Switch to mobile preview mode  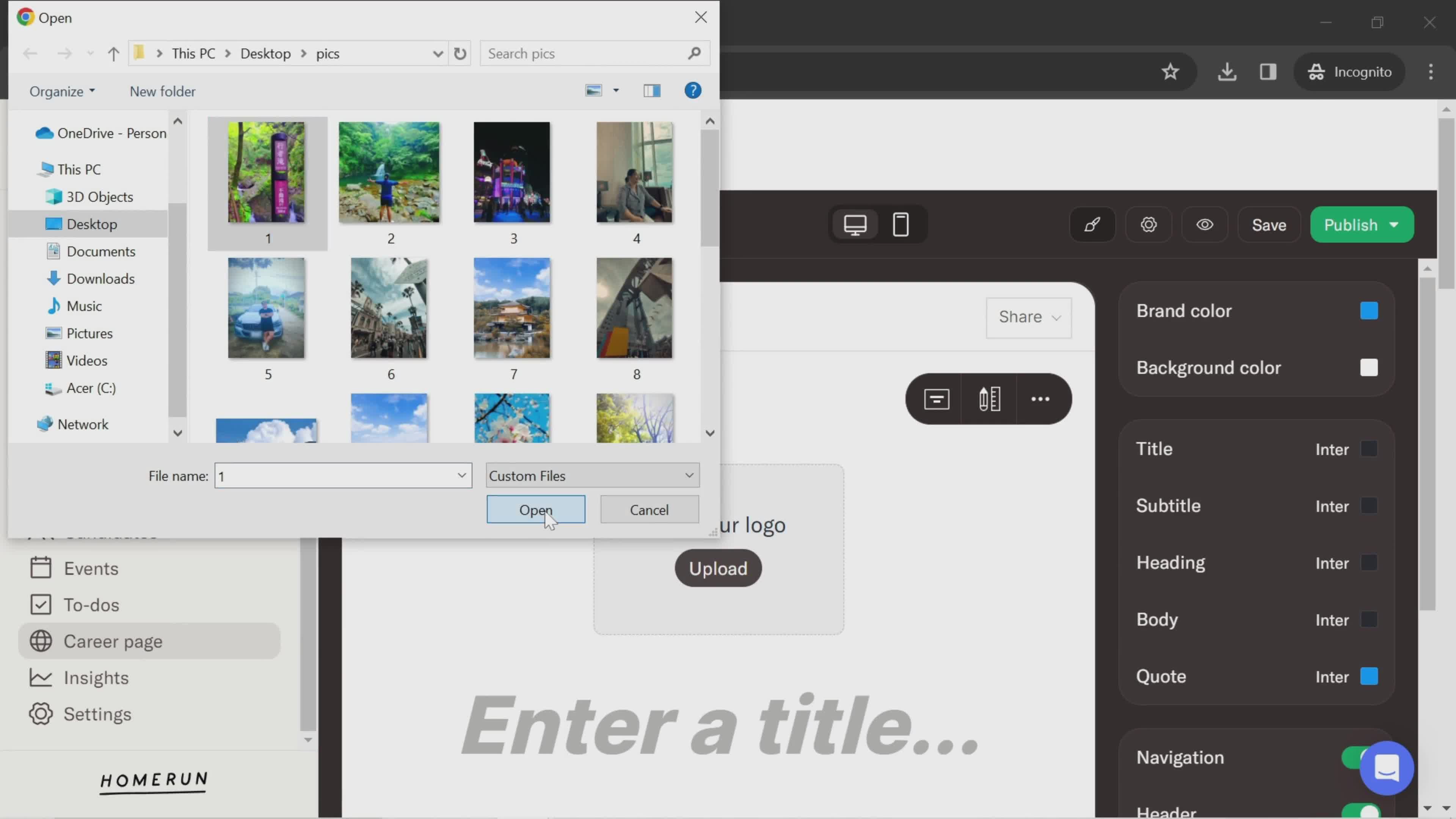click(x=901, y=225)
